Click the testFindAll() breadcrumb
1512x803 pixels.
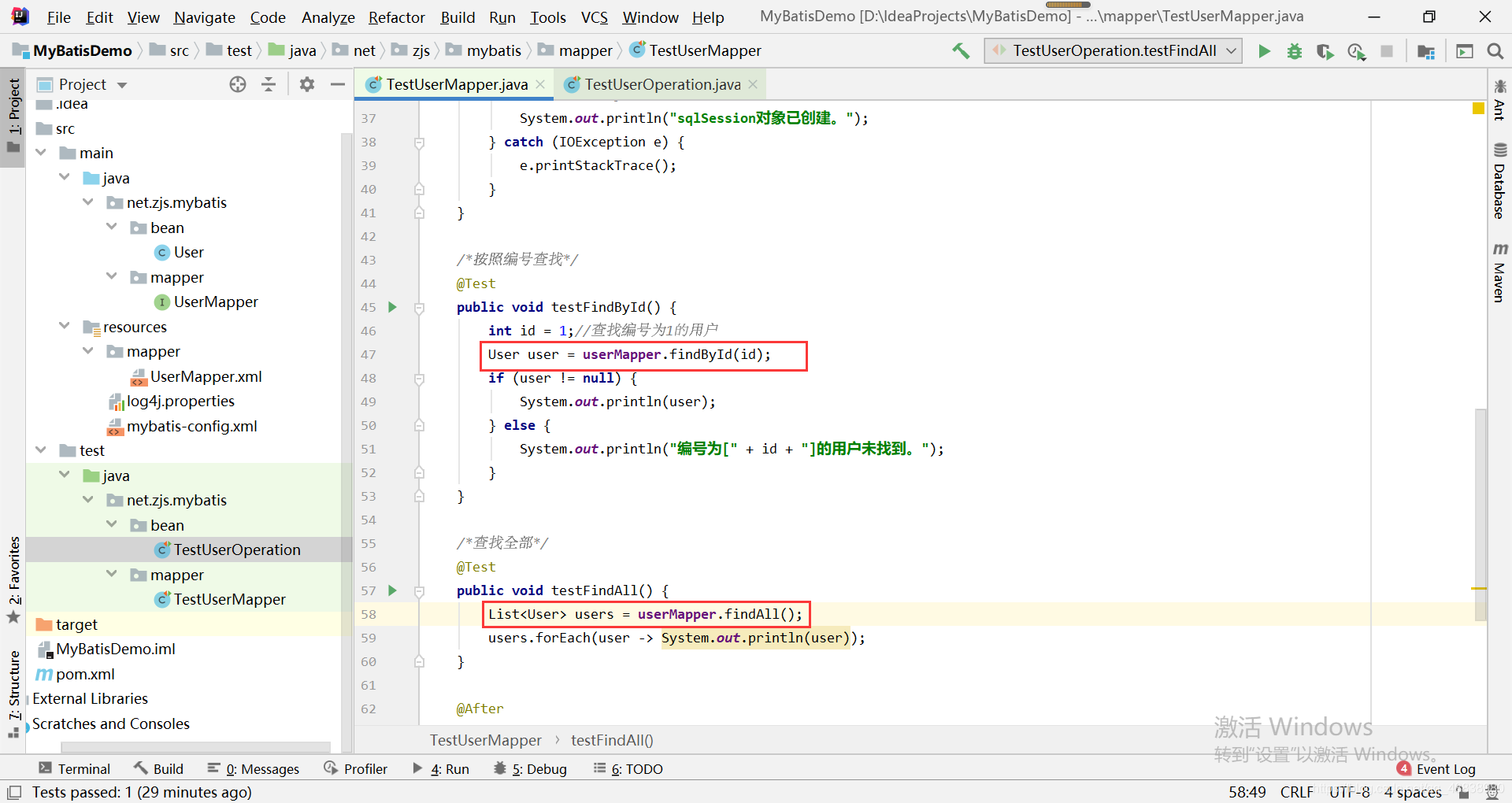(x=612, y=740)
